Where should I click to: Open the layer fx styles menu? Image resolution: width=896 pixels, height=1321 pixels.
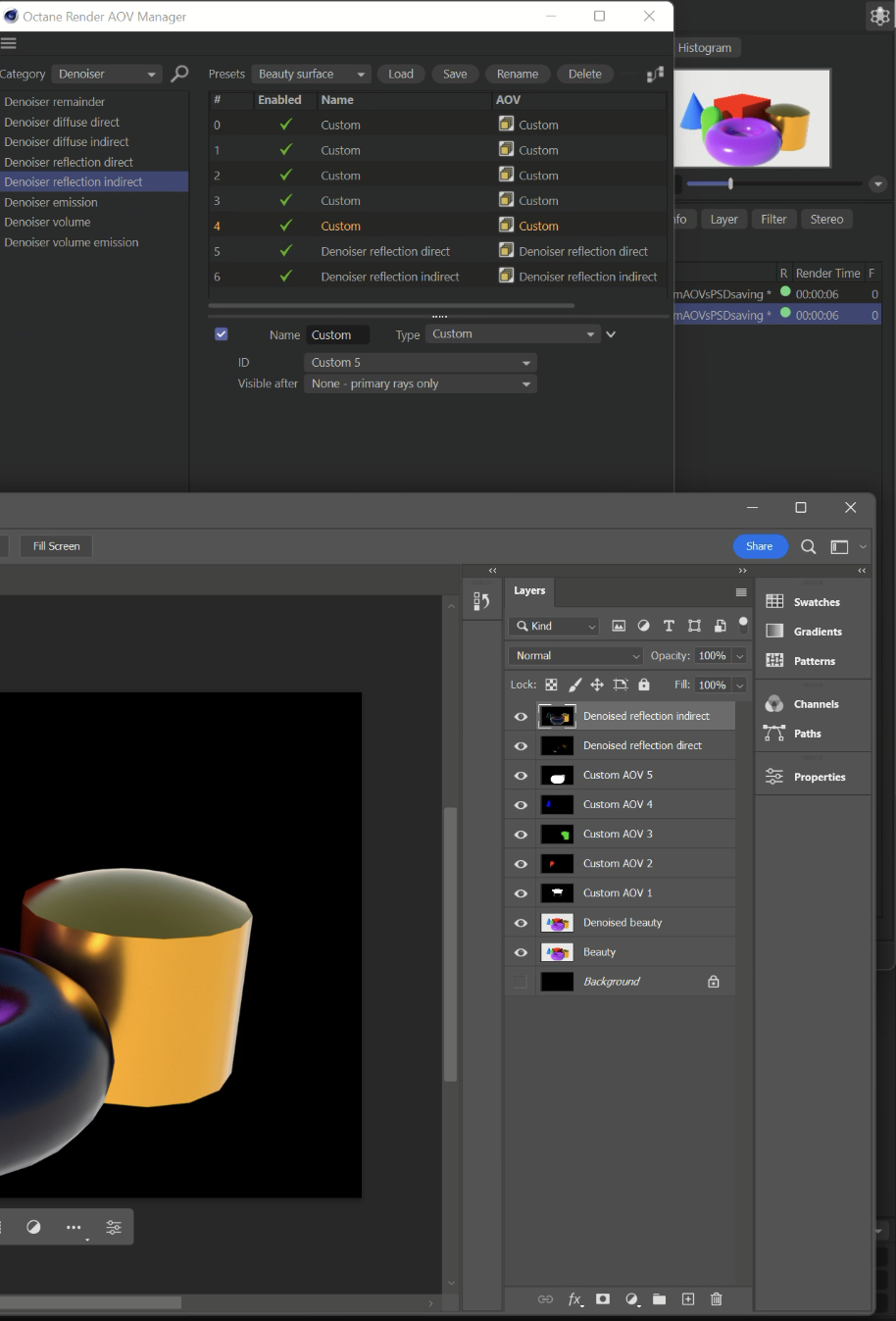[575, 1299]
